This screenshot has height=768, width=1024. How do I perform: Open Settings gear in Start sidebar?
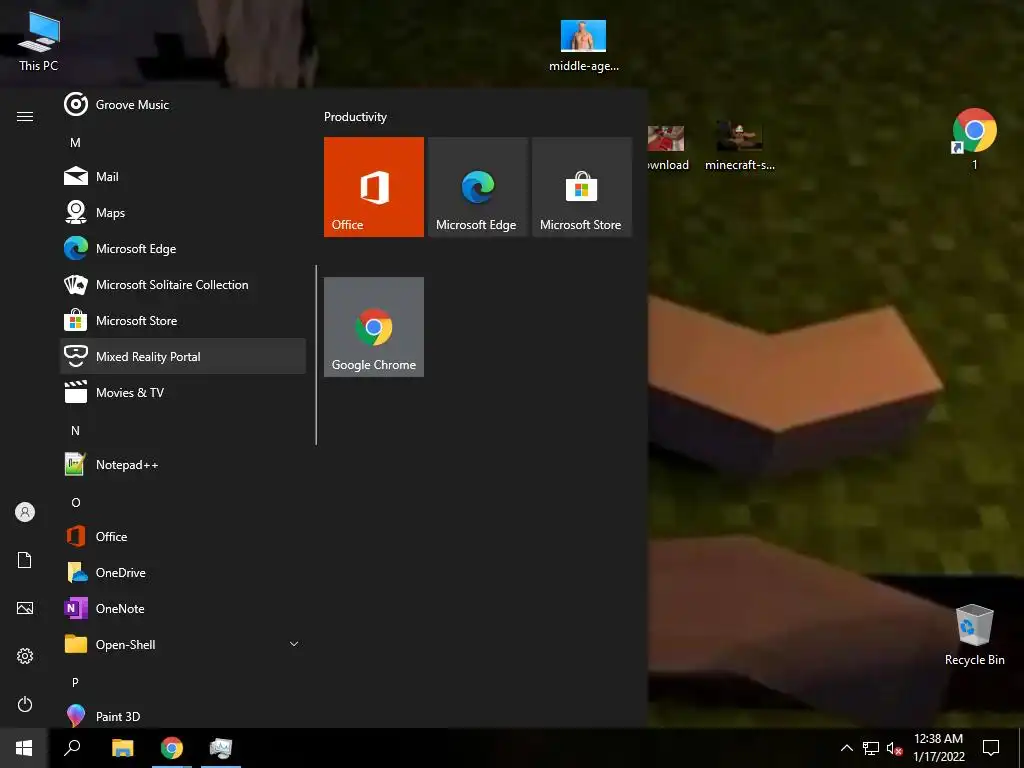pos(25,656)
